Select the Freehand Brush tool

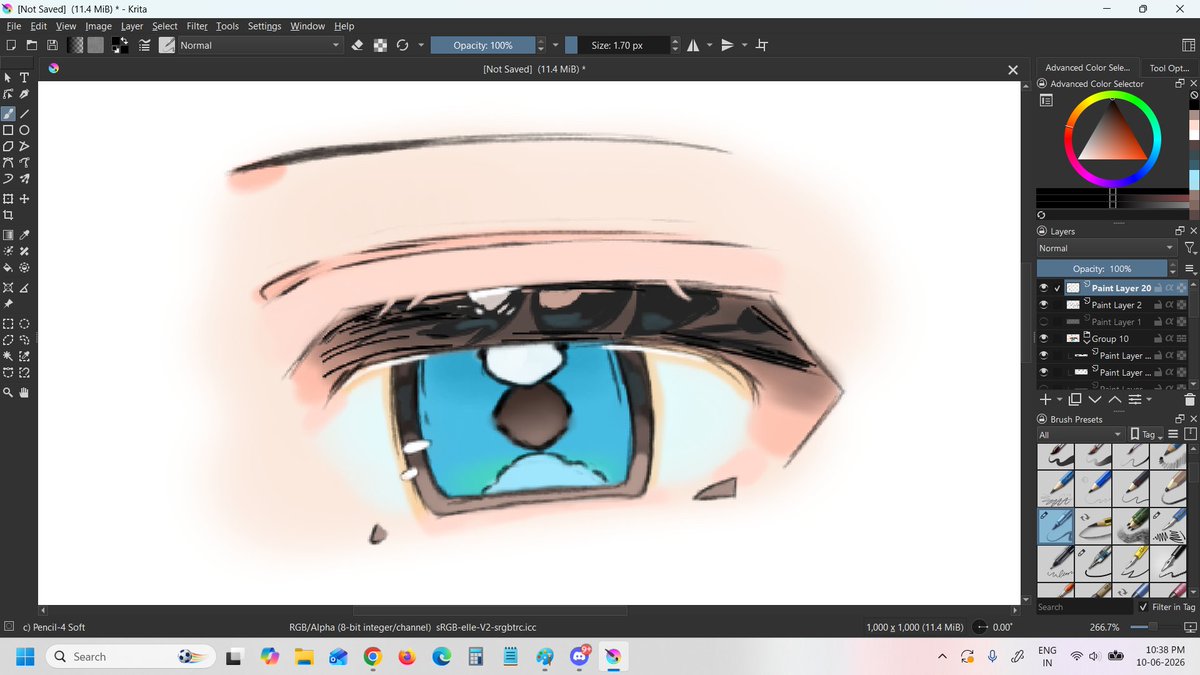point(8,114)
